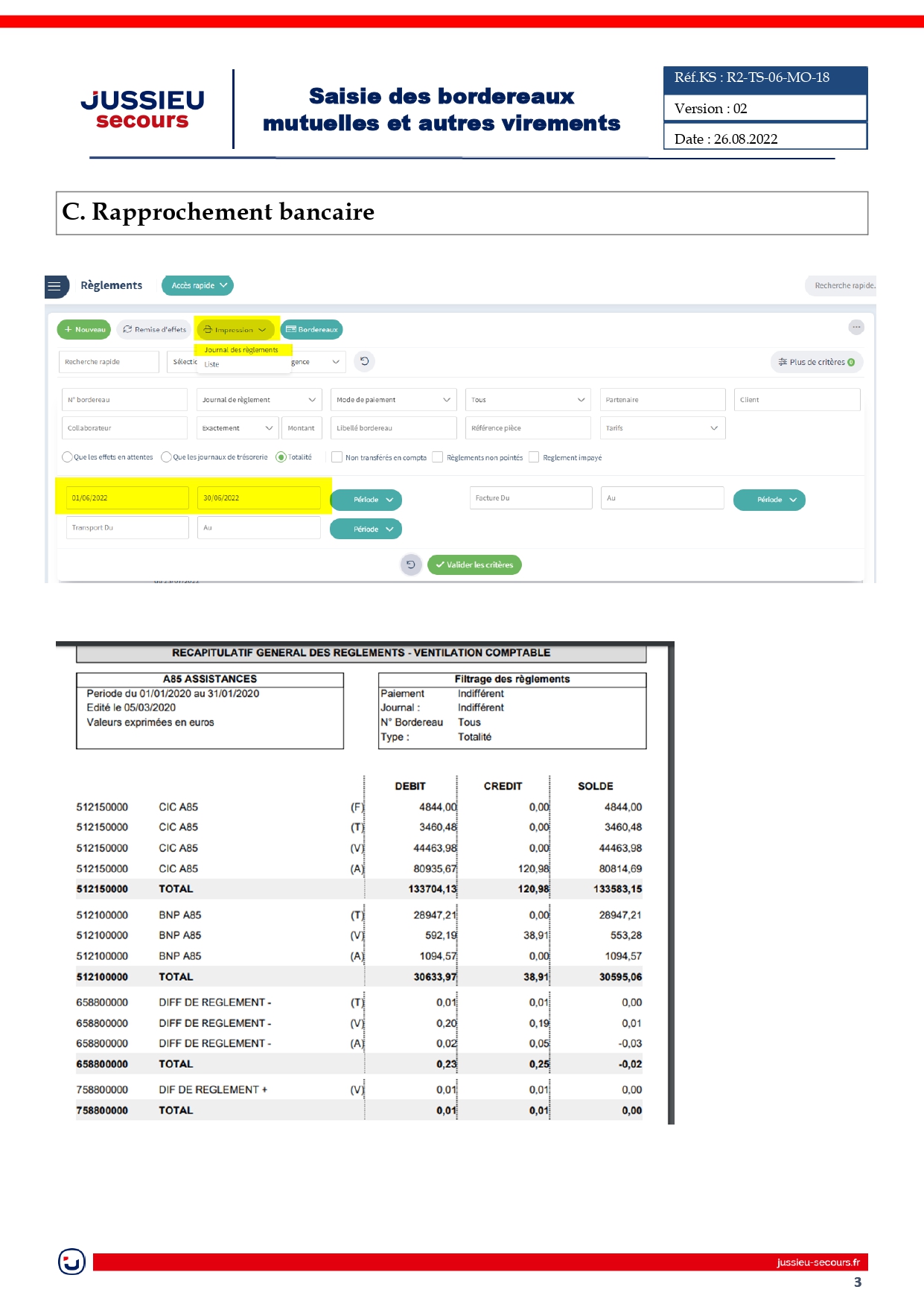Select the Totalité radio button

(x=281, y=457)
